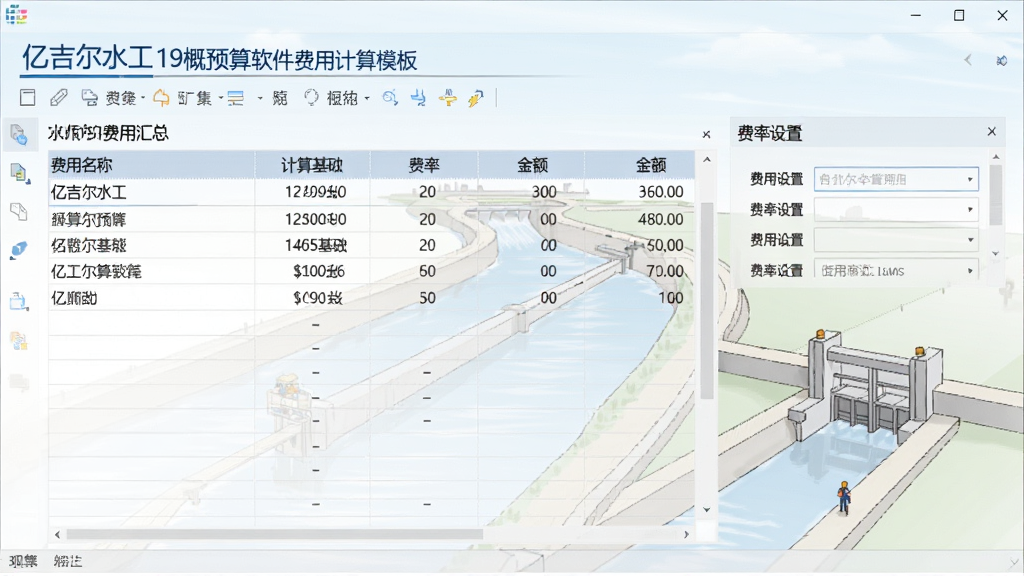This screenshot has width=1024, height=576.
Task: Expand the first 费用设置 combo box
Action: pyautogui.click(x=896, y=179)
